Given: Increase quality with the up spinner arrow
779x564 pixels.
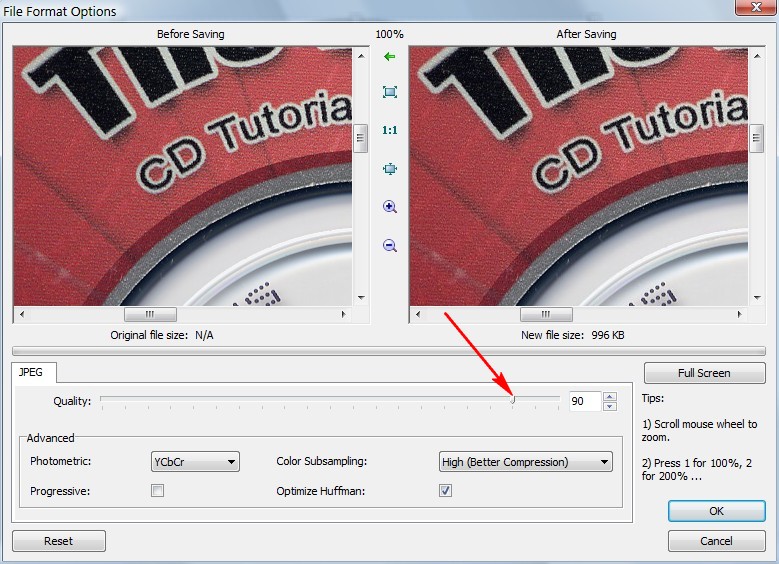Looking at the screenshot, I should click(x=610, y=397).
